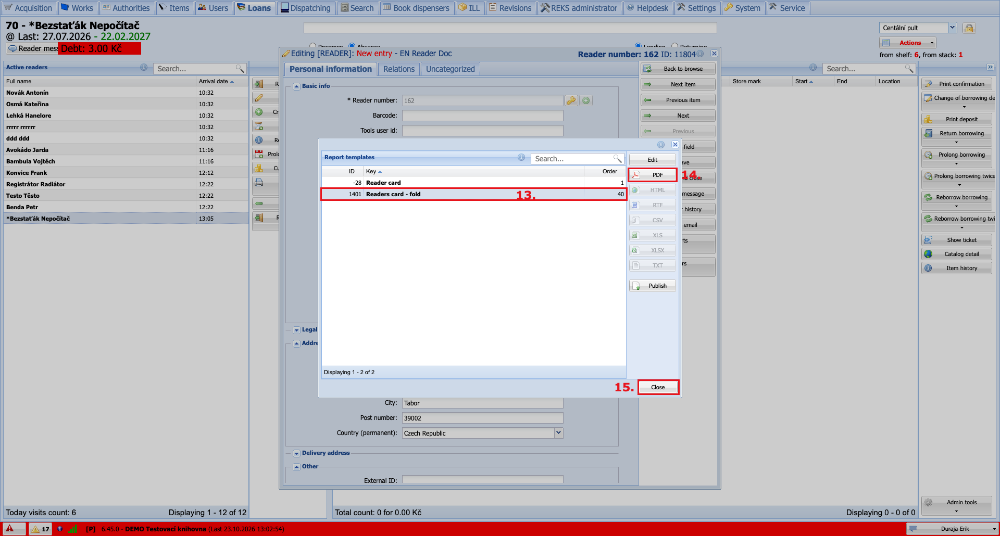Click the XLSX export icon
The image size is (1000, 536).
point(635,251)
